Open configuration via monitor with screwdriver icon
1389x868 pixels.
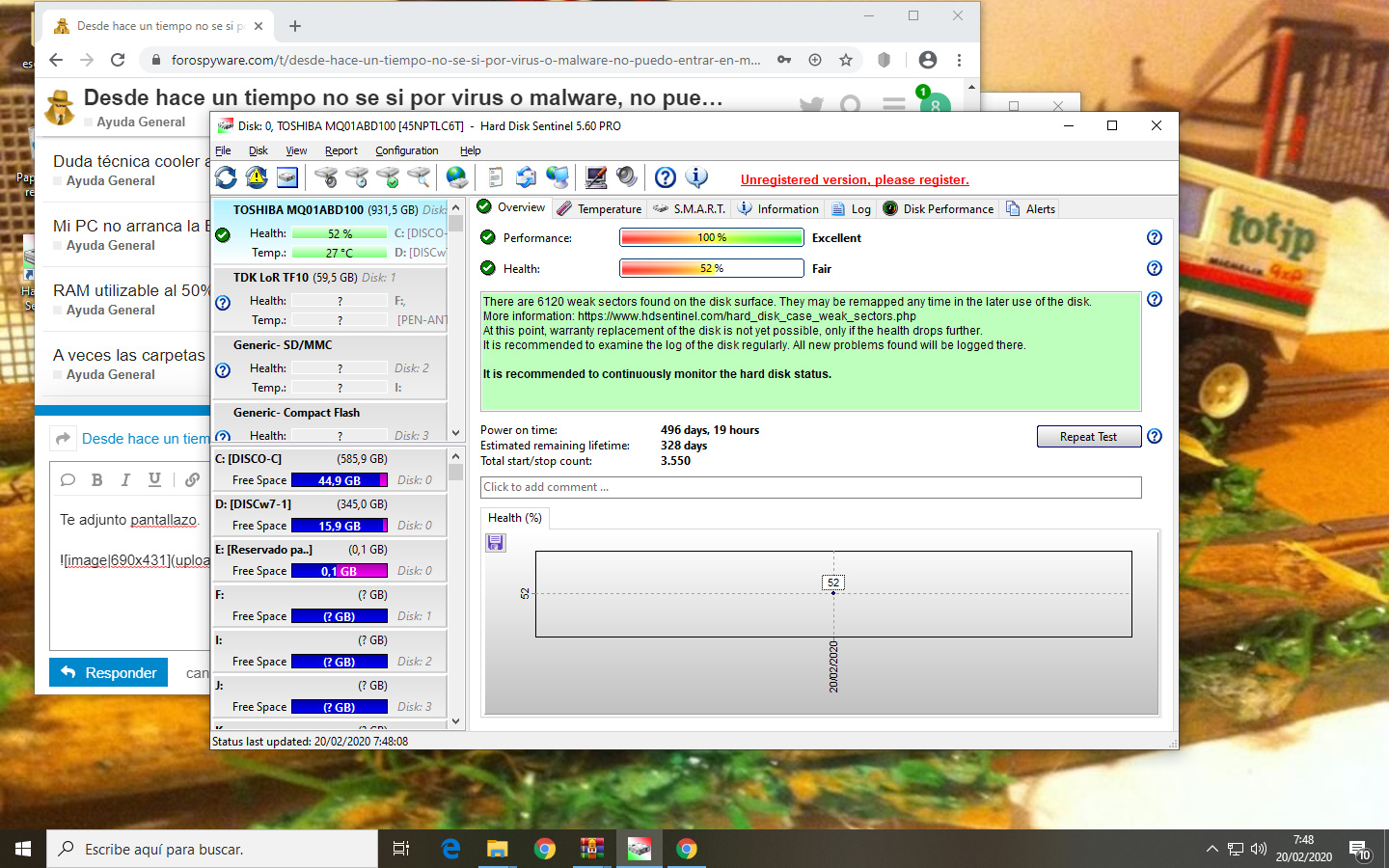596,177
